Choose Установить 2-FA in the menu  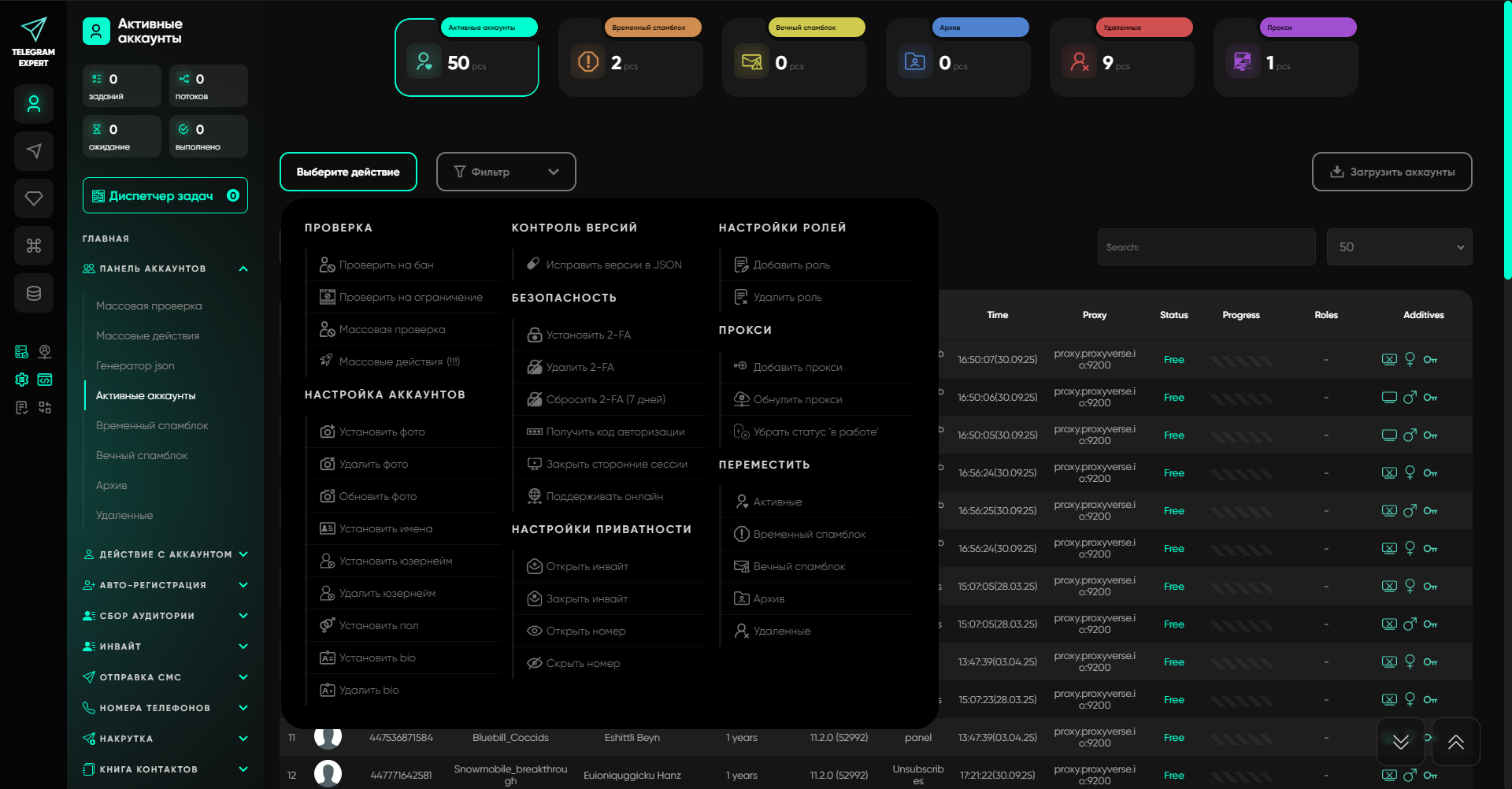[588, 335]
